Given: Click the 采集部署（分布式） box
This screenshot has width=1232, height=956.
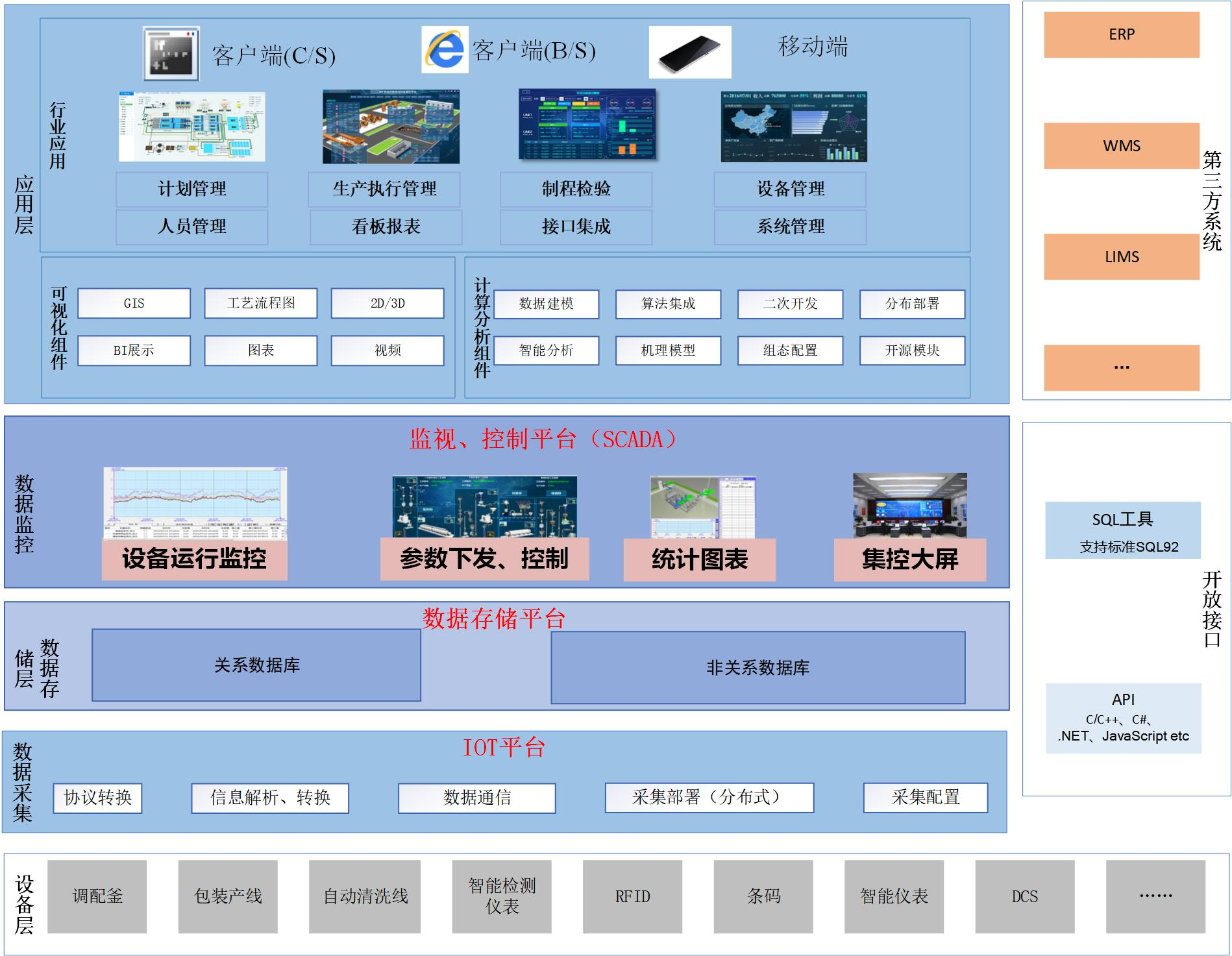Looking at the screenshot, I should click(709, 798).
